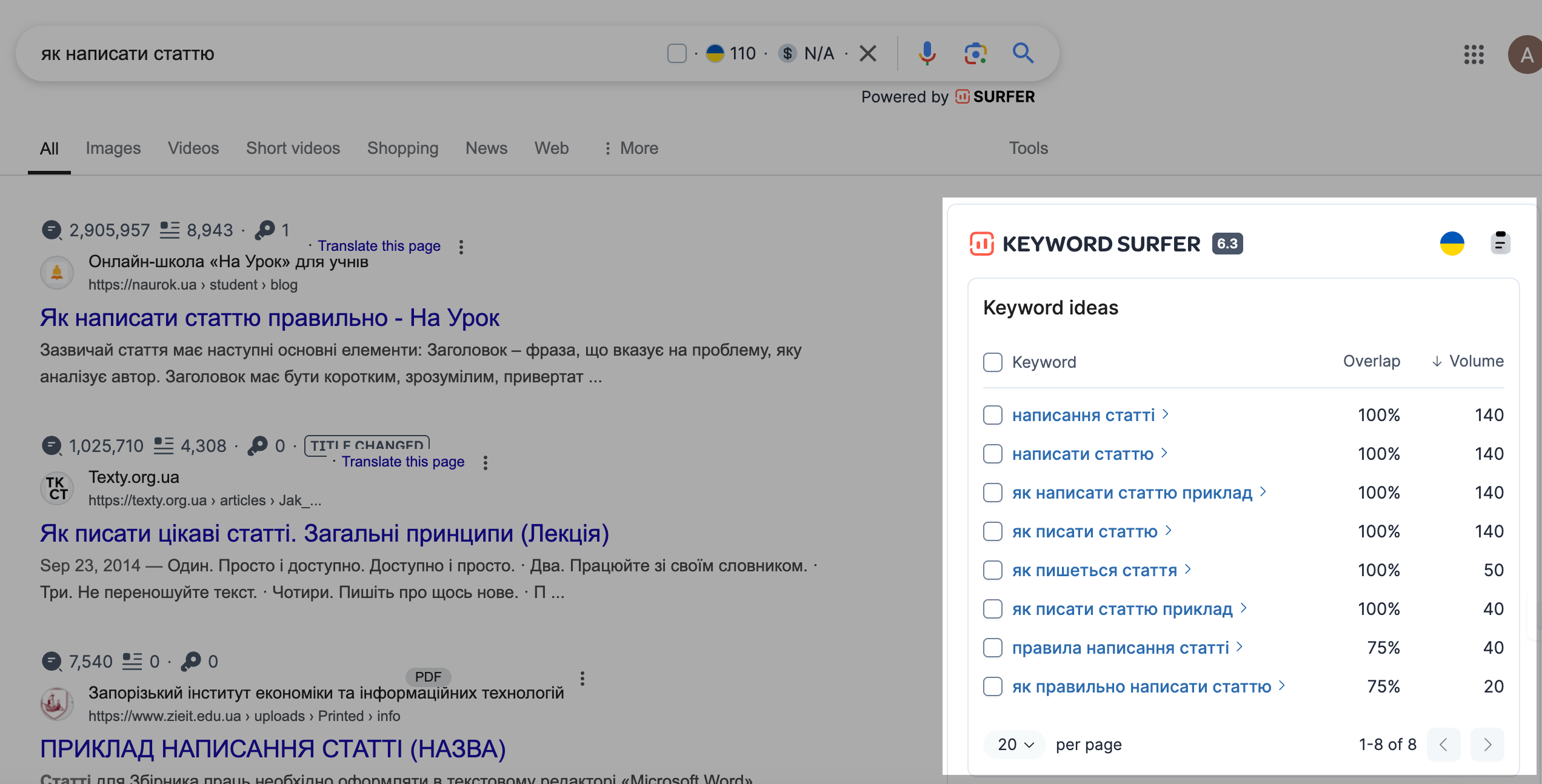Open the Keyword Surfer clipboard icon
Image resolution: width=1542 pixels, height=784 pixels.
(x=1500, y=244)
